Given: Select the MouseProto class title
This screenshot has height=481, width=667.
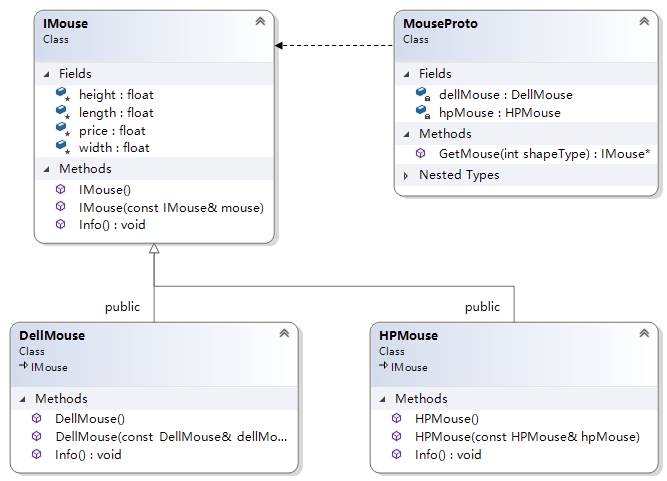Looking at the screenshot, I should tap(440, 23).
